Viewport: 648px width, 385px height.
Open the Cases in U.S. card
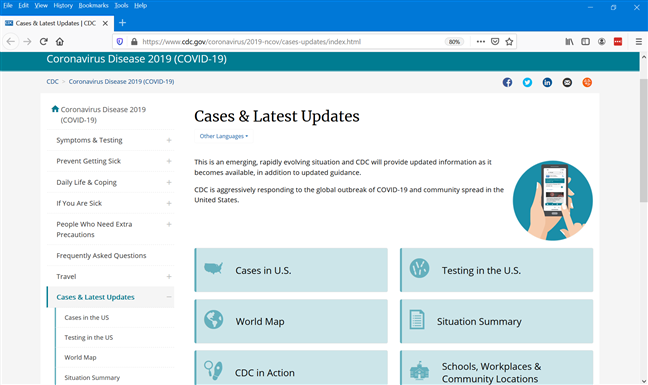(x=291, y=270)
